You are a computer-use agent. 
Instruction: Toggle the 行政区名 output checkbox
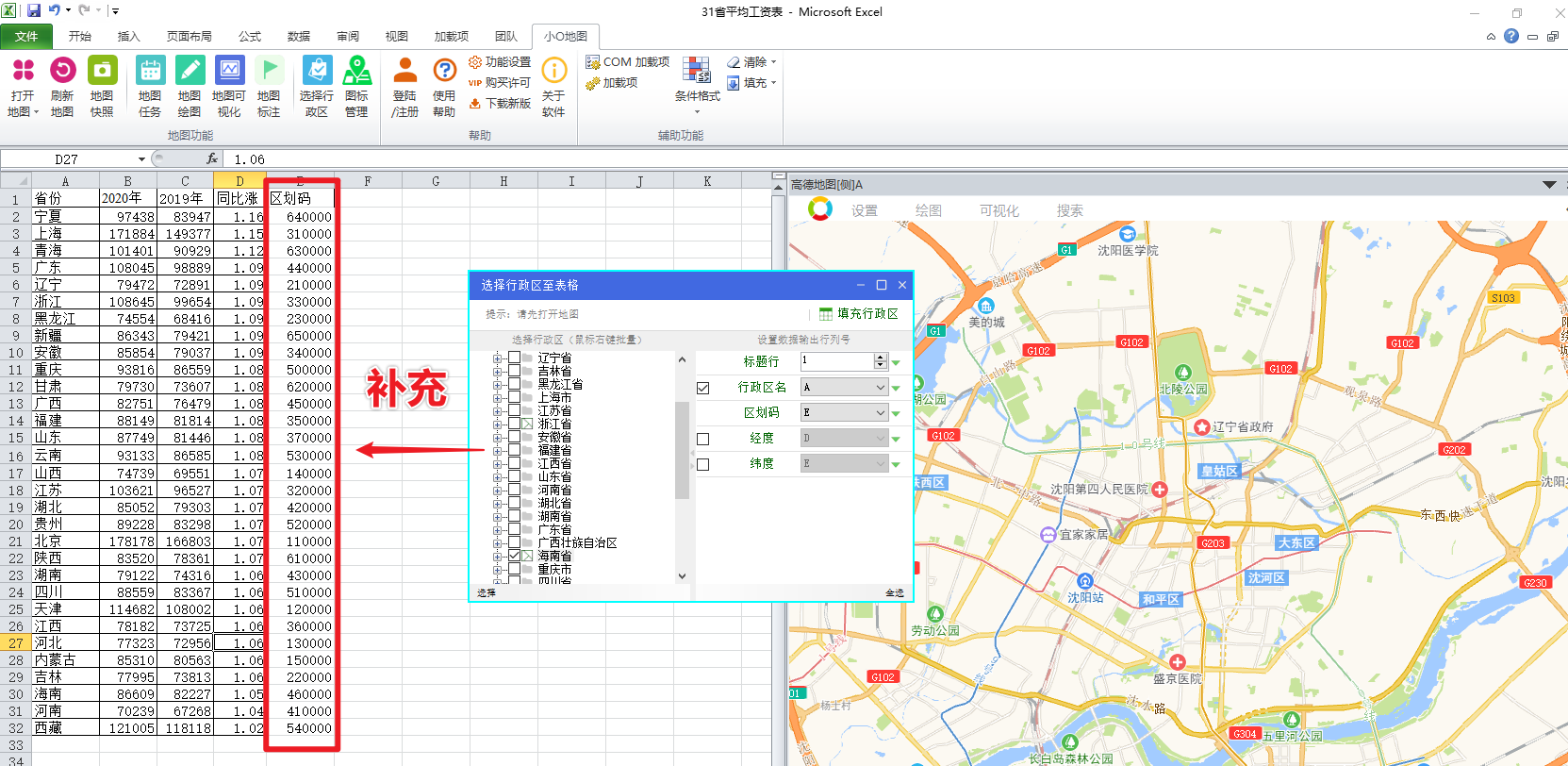tap(703, 388)
